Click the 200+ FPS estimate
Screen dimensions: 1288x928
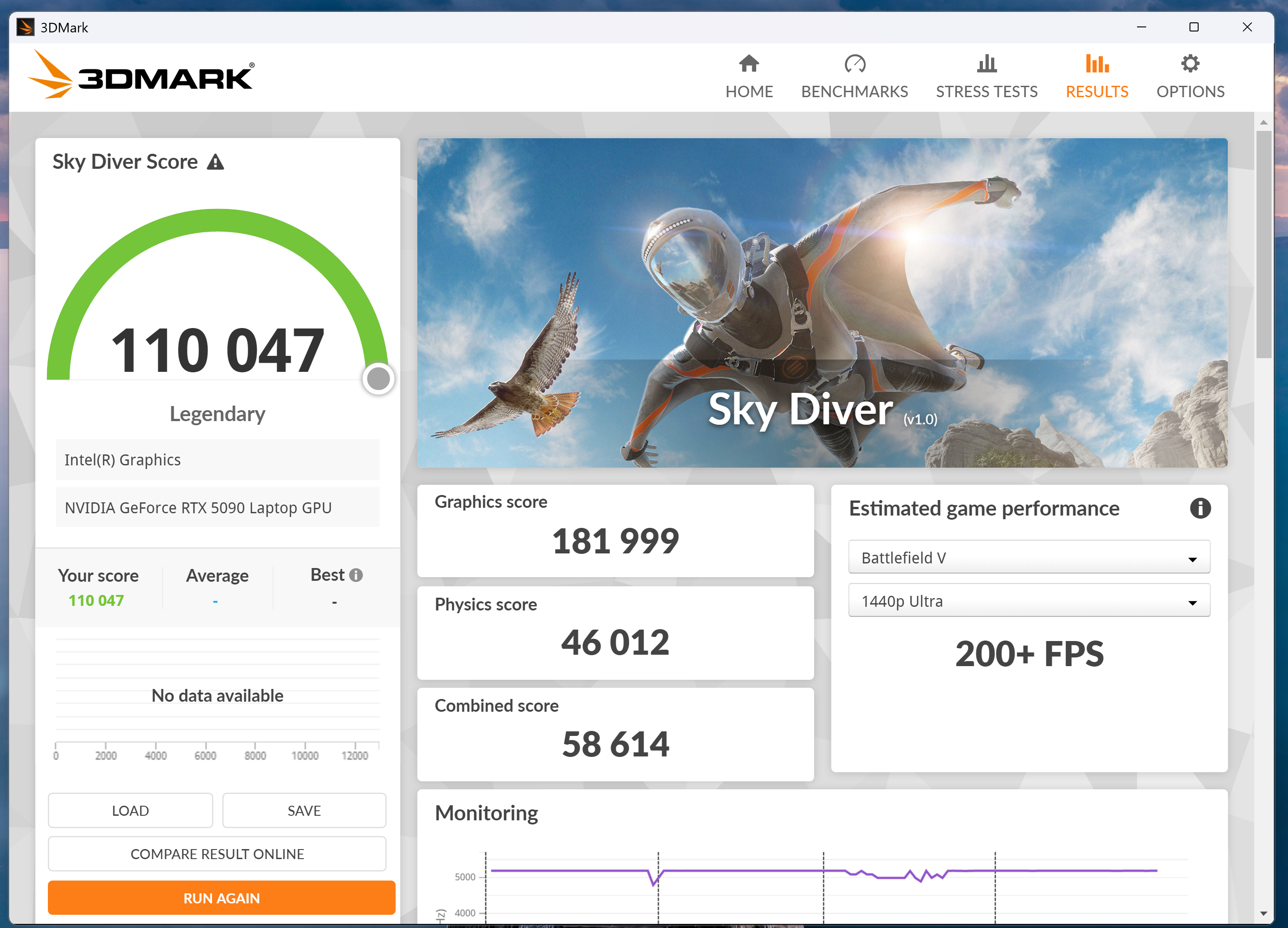[x=1029, y=654]
